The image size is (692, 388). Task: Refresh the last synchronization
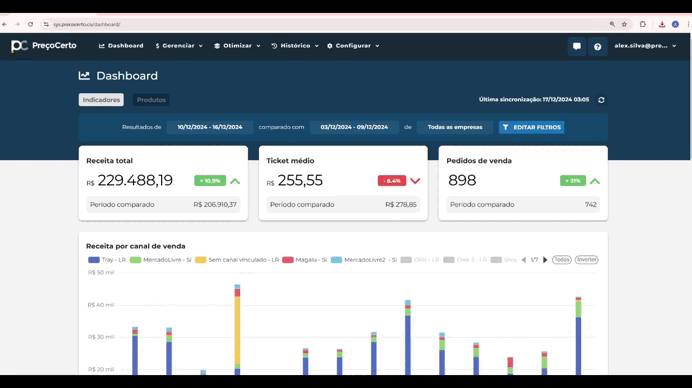pos(601,100)
